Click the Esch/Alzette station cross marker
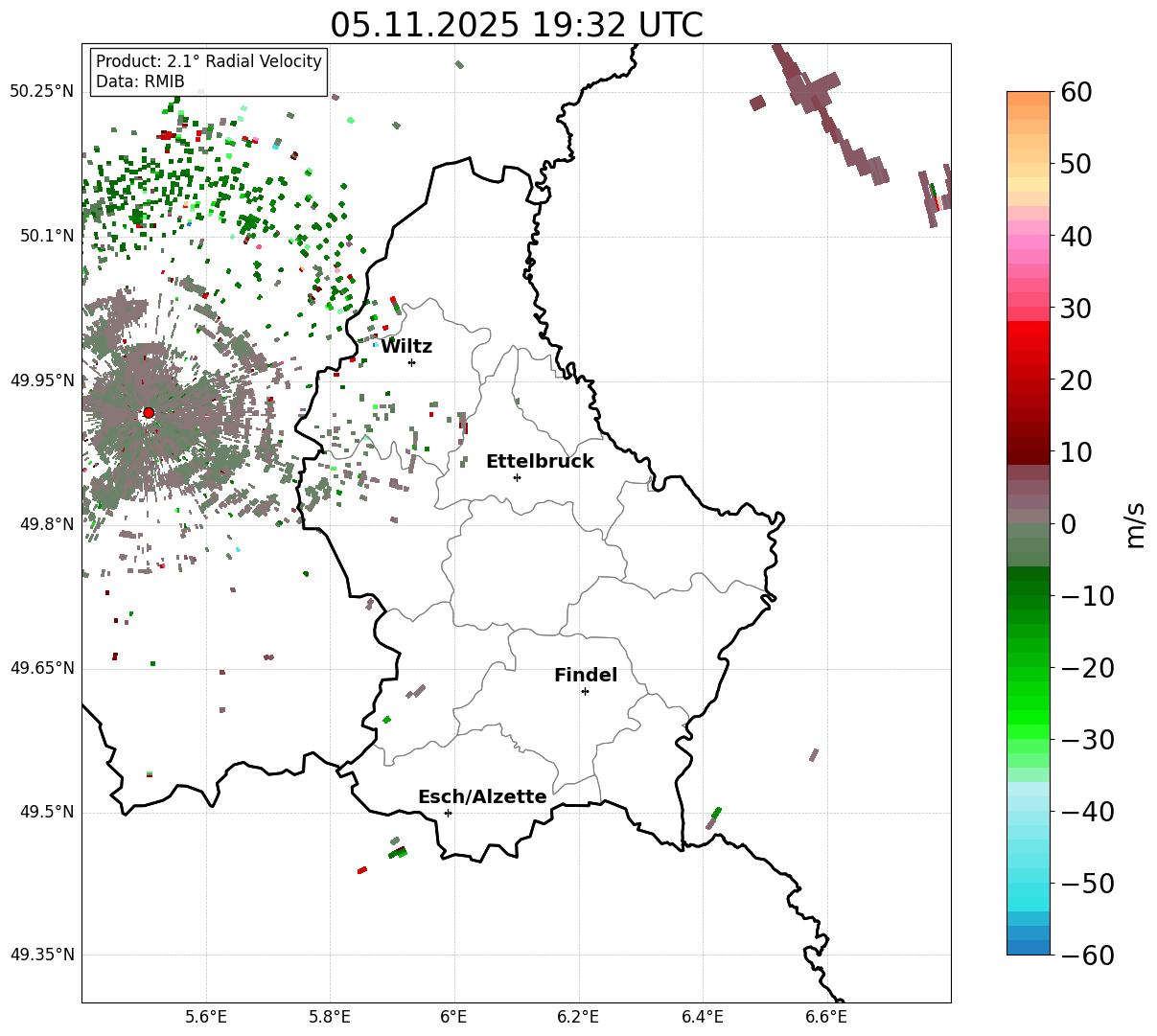1157x1036 pixels. tap(448, 813)
